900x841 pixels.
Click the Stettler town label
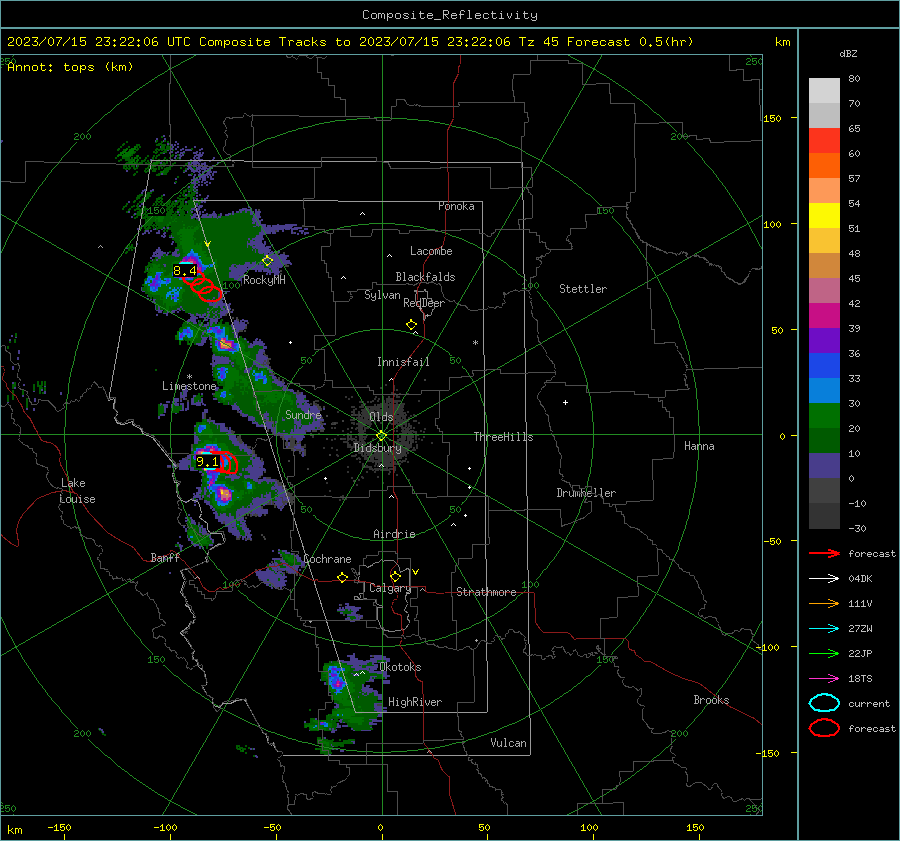[583, 289]
